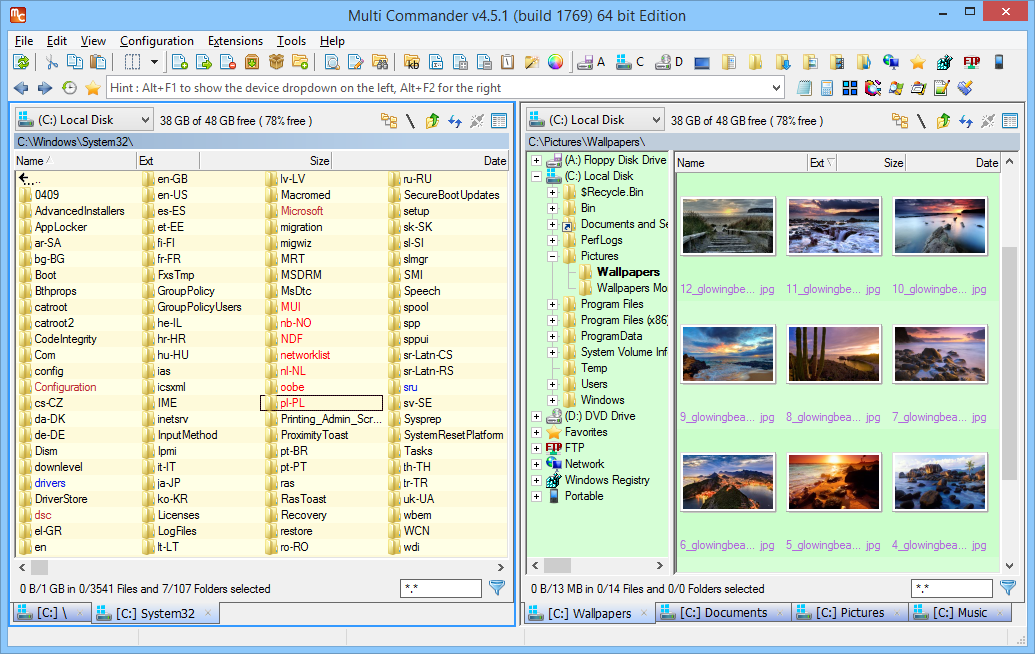This screenshot has width=1035, height=654.
Task: Click the history clock icon
Action: (x=69, y=88)
